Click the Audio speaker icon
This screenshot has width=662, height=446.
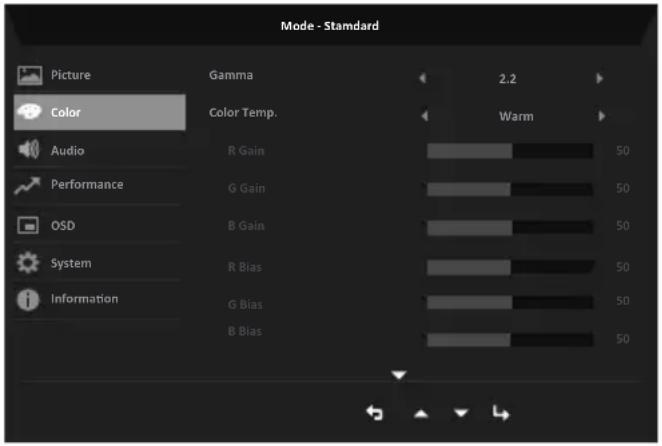click(x=29, y=150)
